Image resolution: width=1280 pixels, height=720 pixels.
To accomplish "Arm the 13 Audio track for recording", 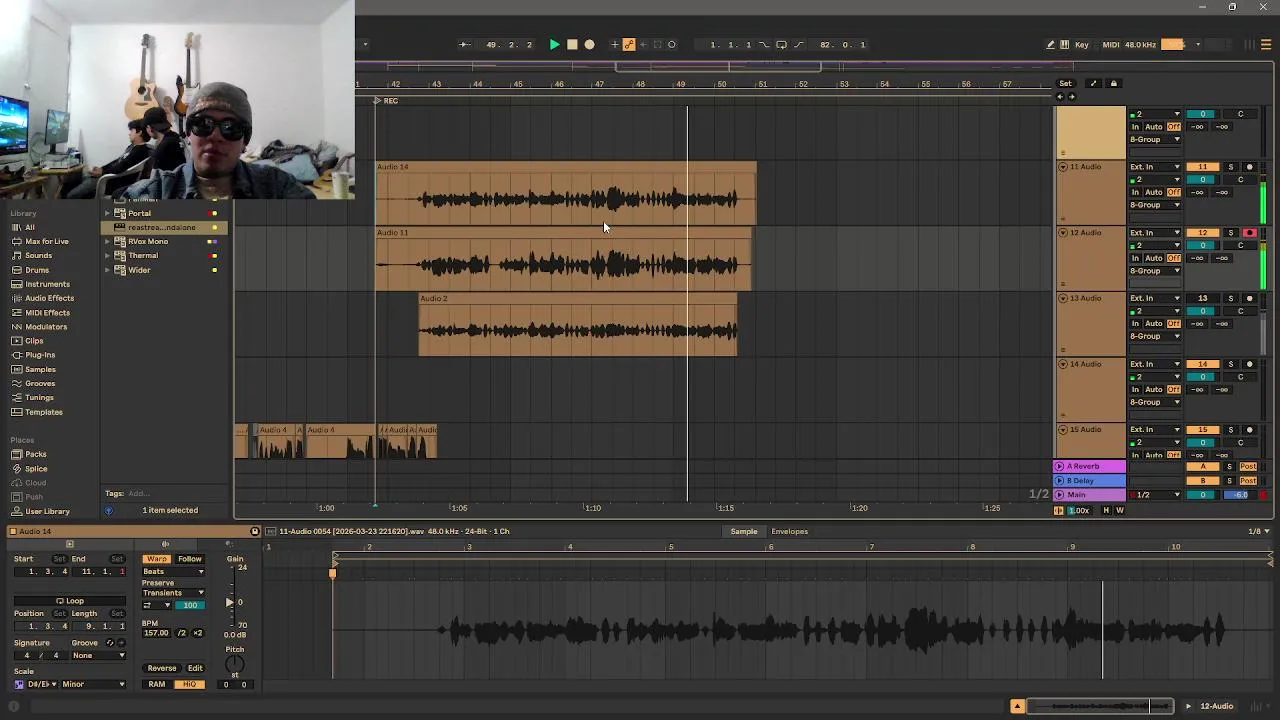I will (1249, 298).
